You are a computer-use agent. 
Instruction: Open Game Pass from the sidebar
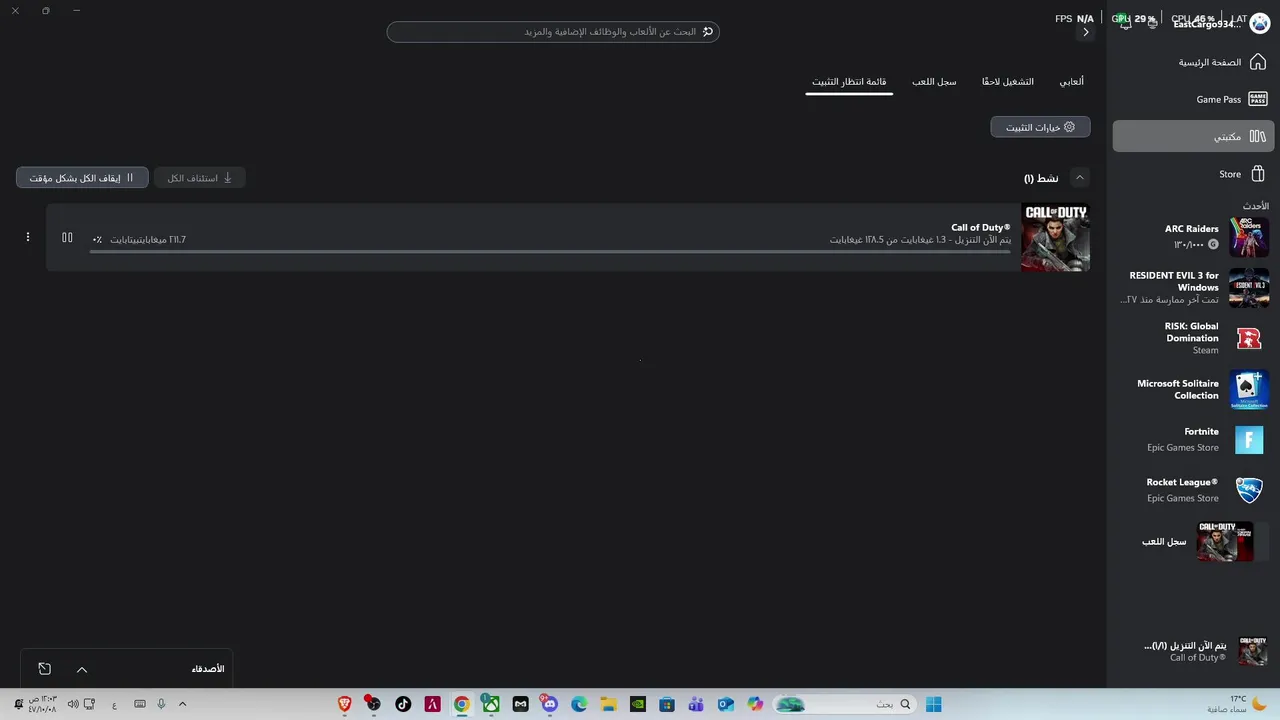pos(1193,99)
